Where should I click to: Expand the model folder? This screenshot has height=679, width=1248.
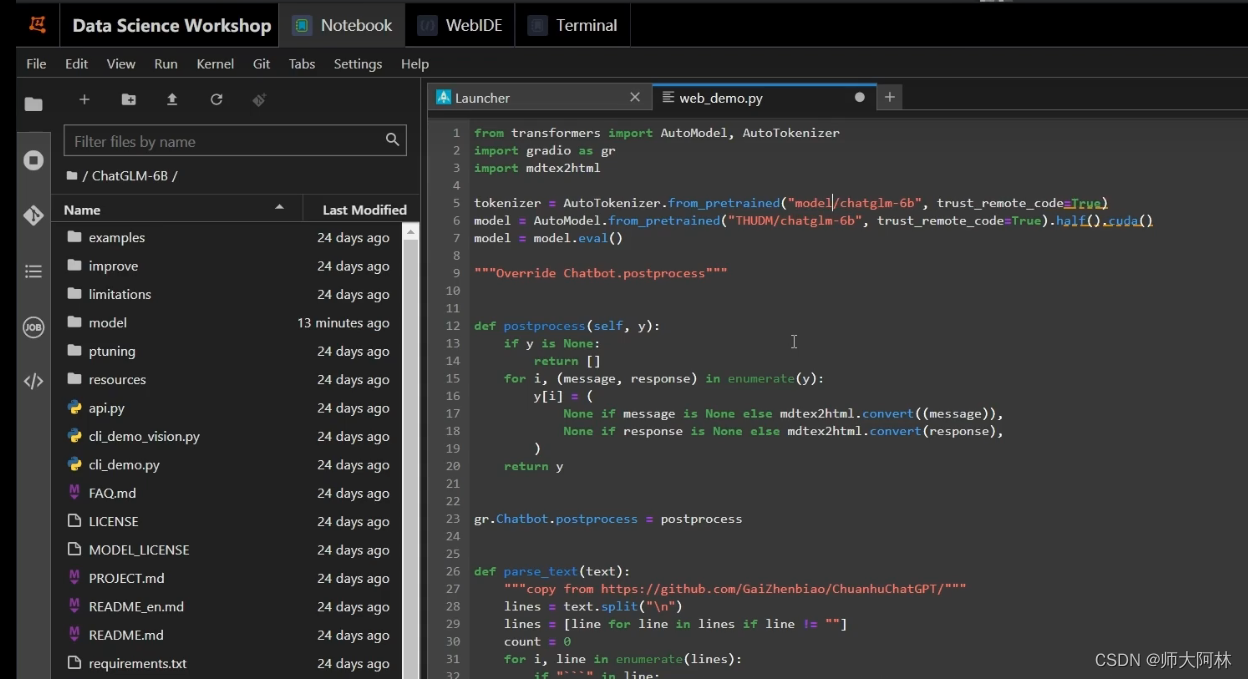click(x=107, y=323)
